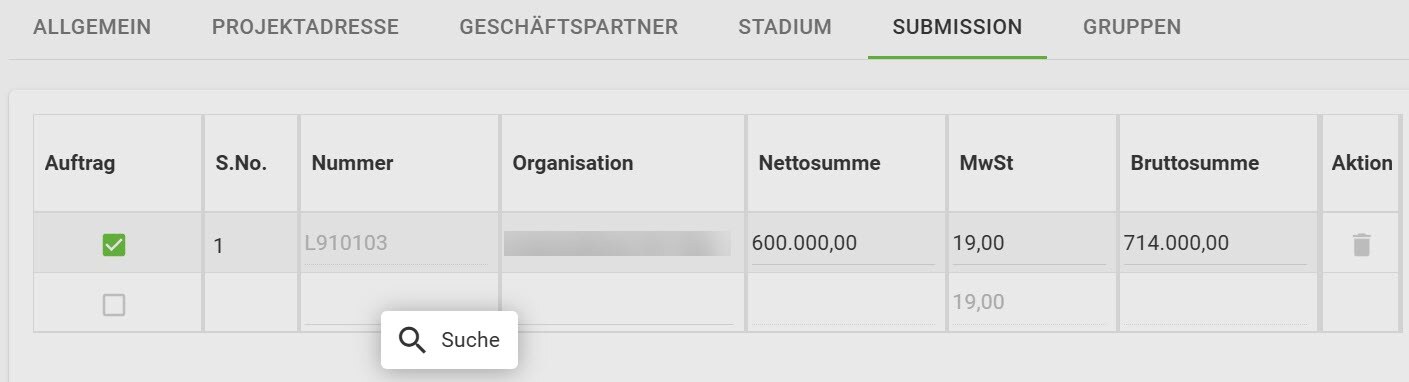Click the magnifier icon beside Suche
The image size is (1409, 382).
pyautogui.click(x=413, y=340)
